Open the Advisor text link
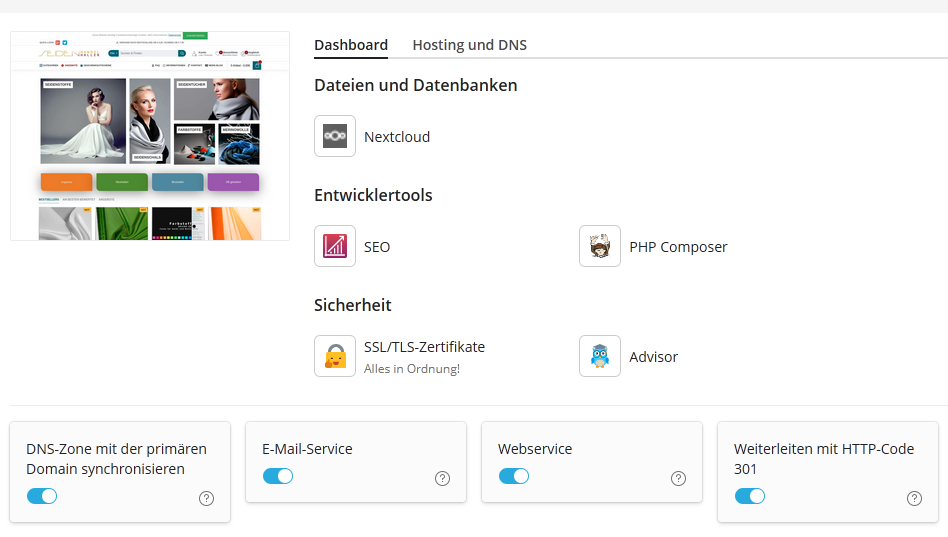The height and width of the screenshot is (537, 948). tap(654, 357)
